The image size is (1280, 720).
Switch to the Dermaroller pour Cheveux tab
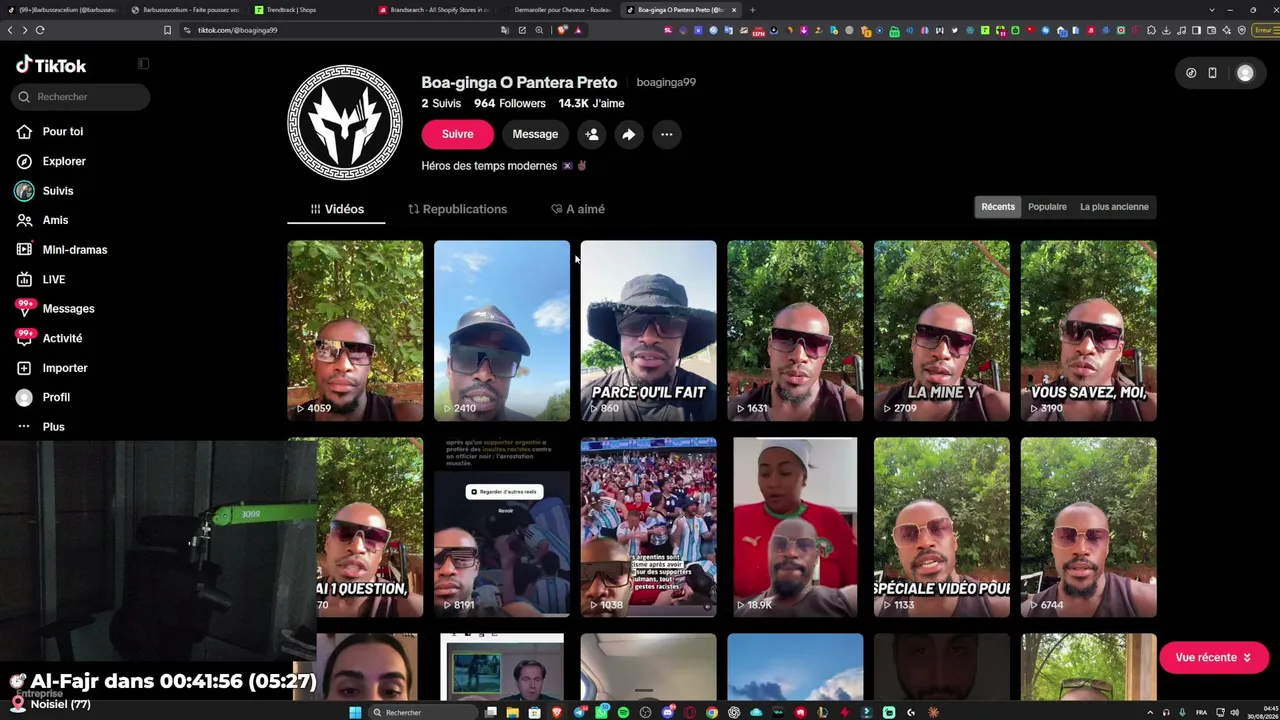[557, 10]
